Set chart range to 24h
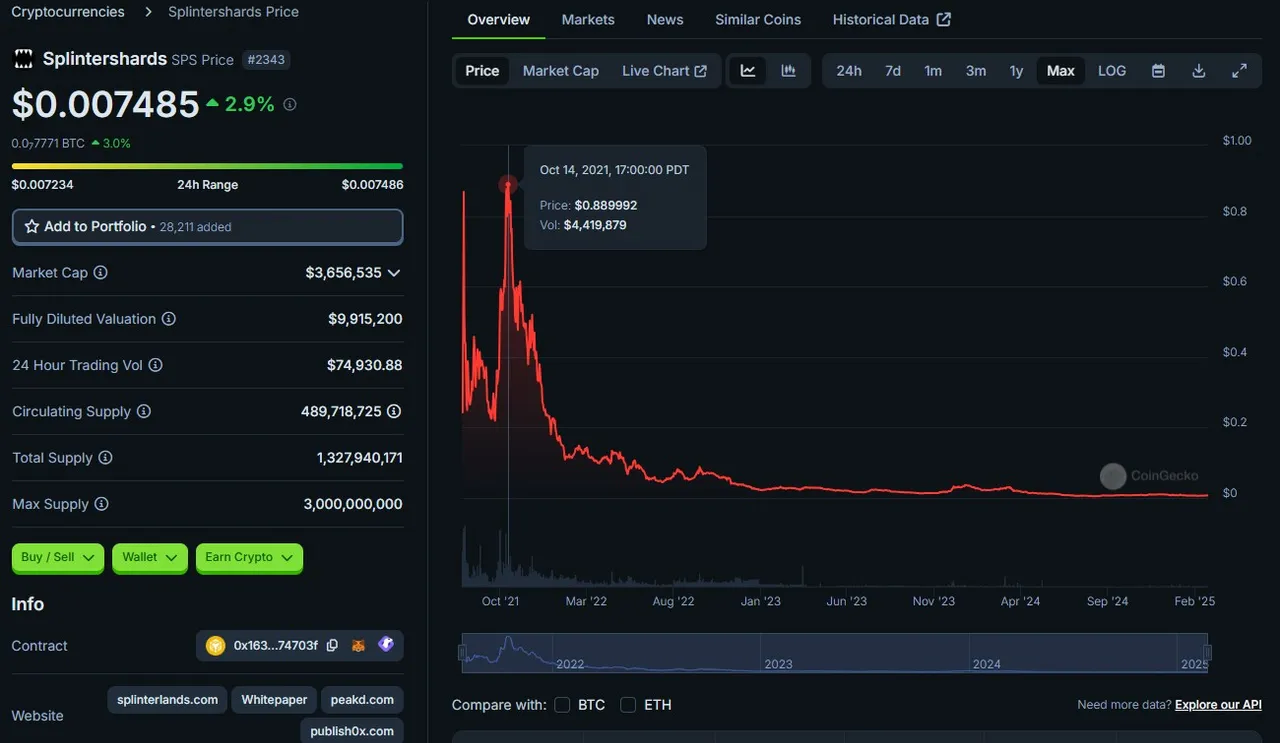 coord(849,71)
